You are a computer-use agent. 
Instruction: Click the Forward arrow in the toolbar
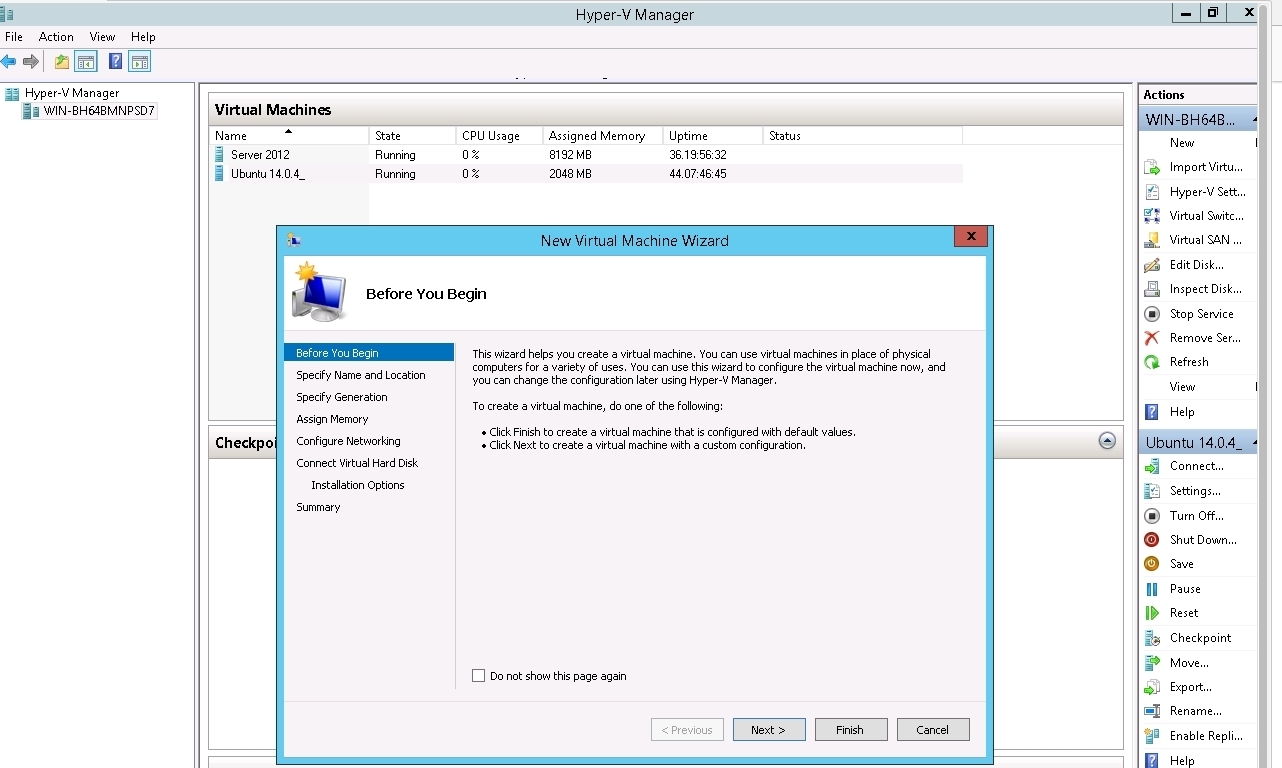click(x=31, y=62)
